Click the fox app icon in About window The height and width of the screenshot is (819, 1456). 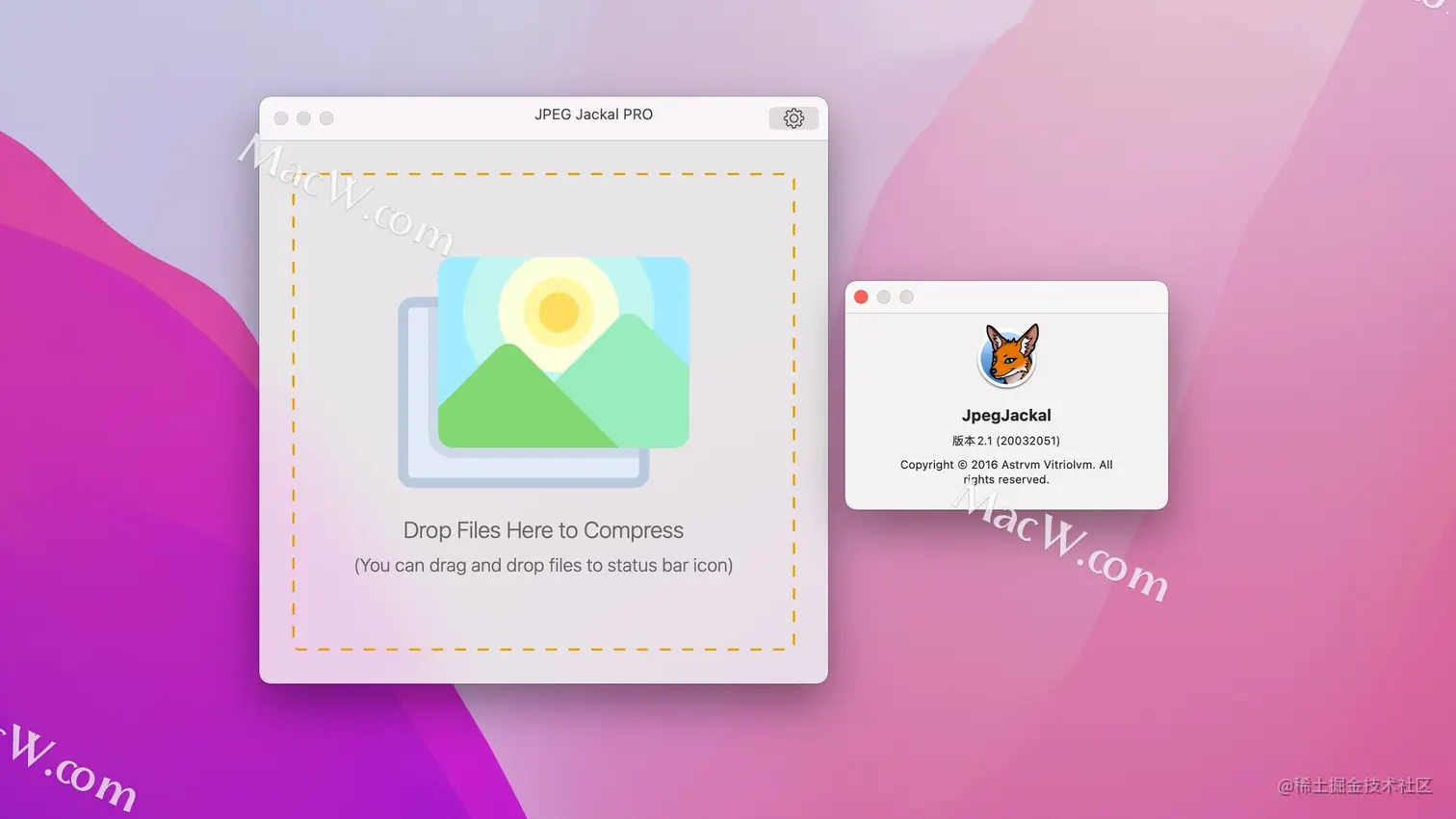point(1007,355)
